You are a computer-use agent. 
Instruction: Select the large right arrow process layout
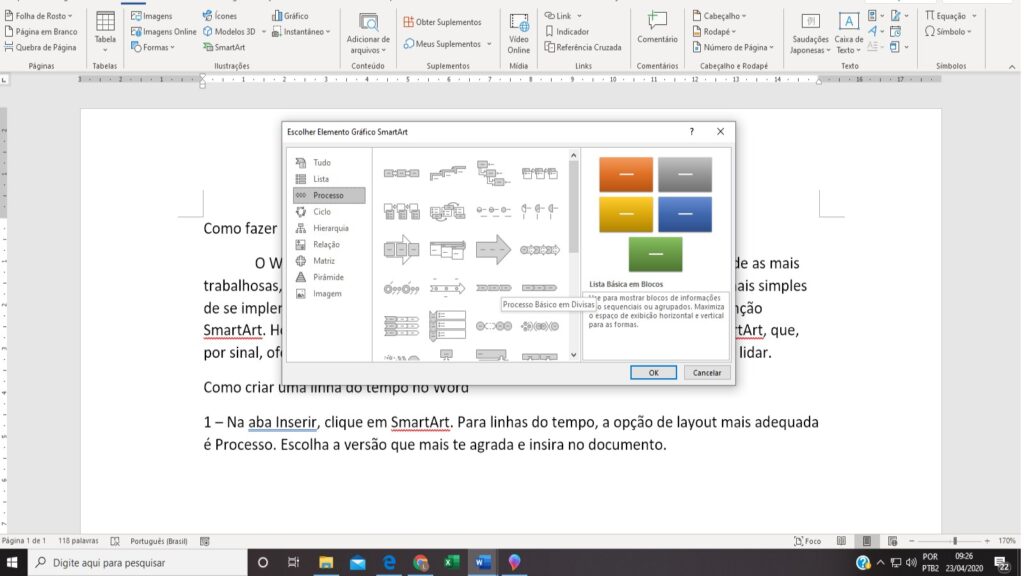click(493, 249)
